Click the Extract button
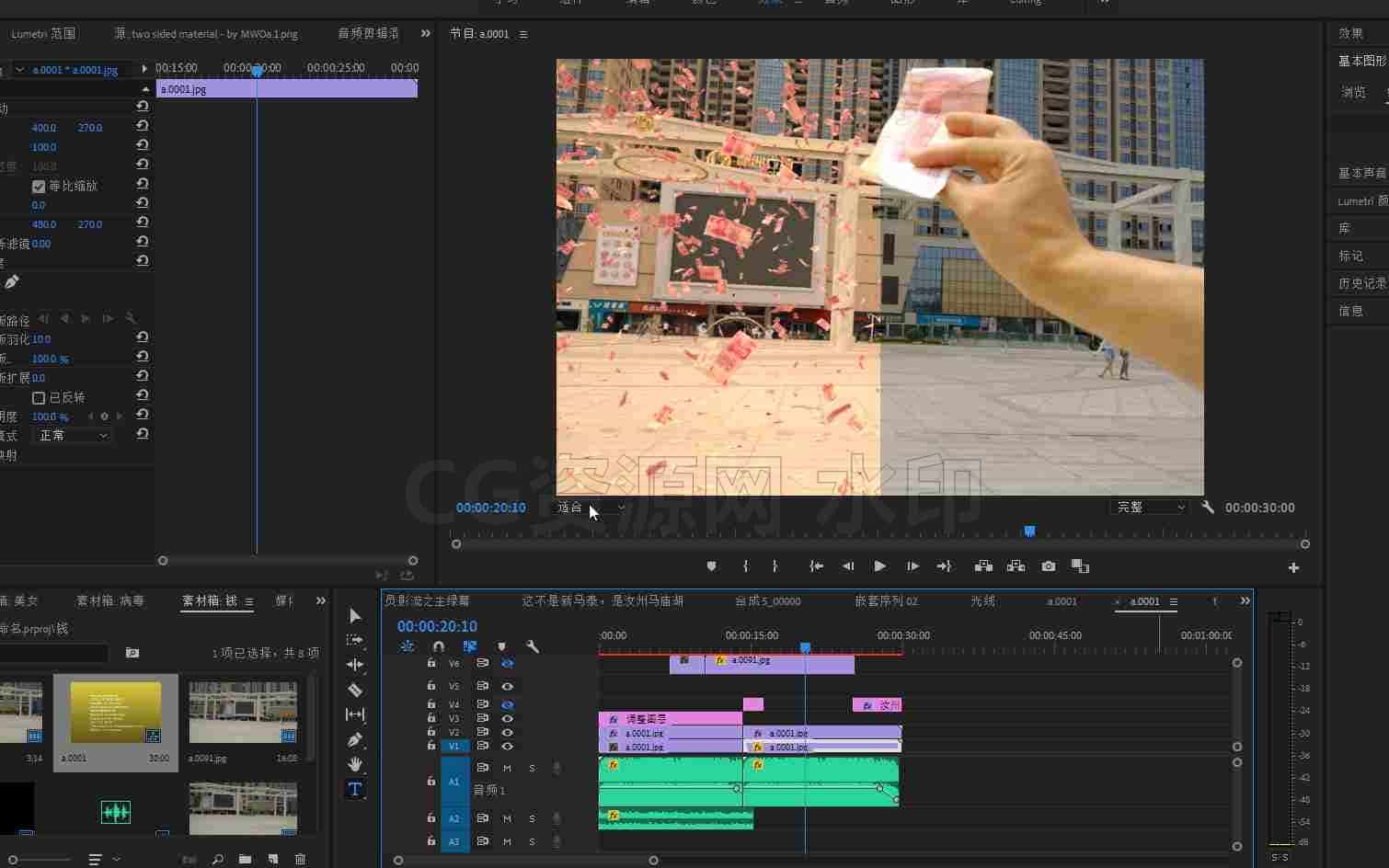The image size is (1389, 868). pyautogui.click(x=1016, y=566)
